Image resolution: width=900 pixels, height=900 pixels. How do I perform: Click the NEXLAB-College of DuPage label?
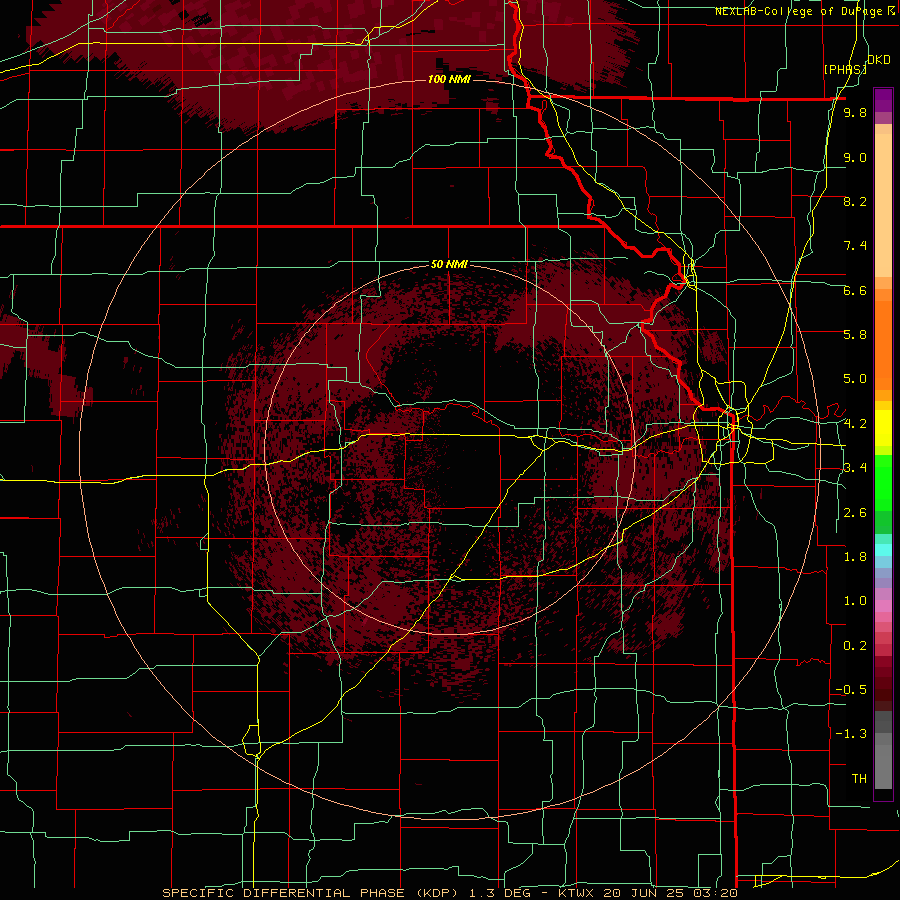[x=800, y=11]
